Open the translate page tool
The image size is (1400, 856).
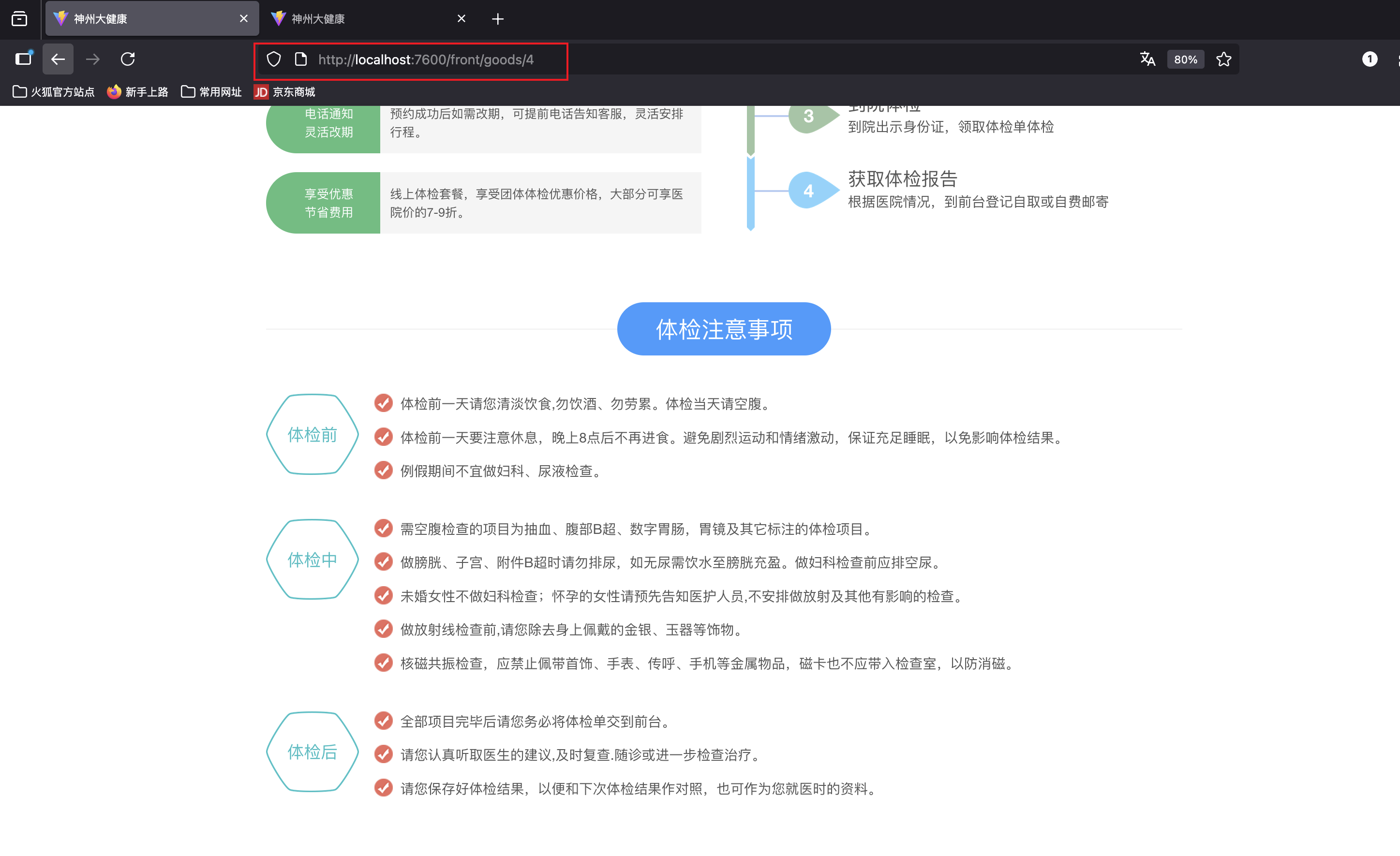1147,59
